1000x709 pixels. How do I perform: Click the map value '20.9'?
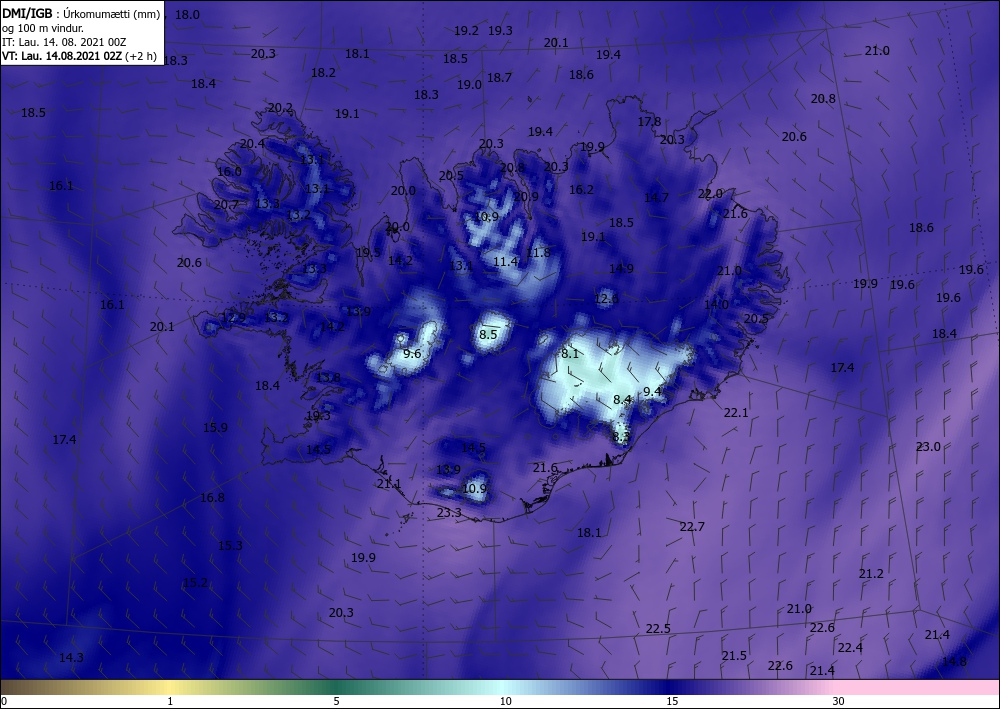526,197
